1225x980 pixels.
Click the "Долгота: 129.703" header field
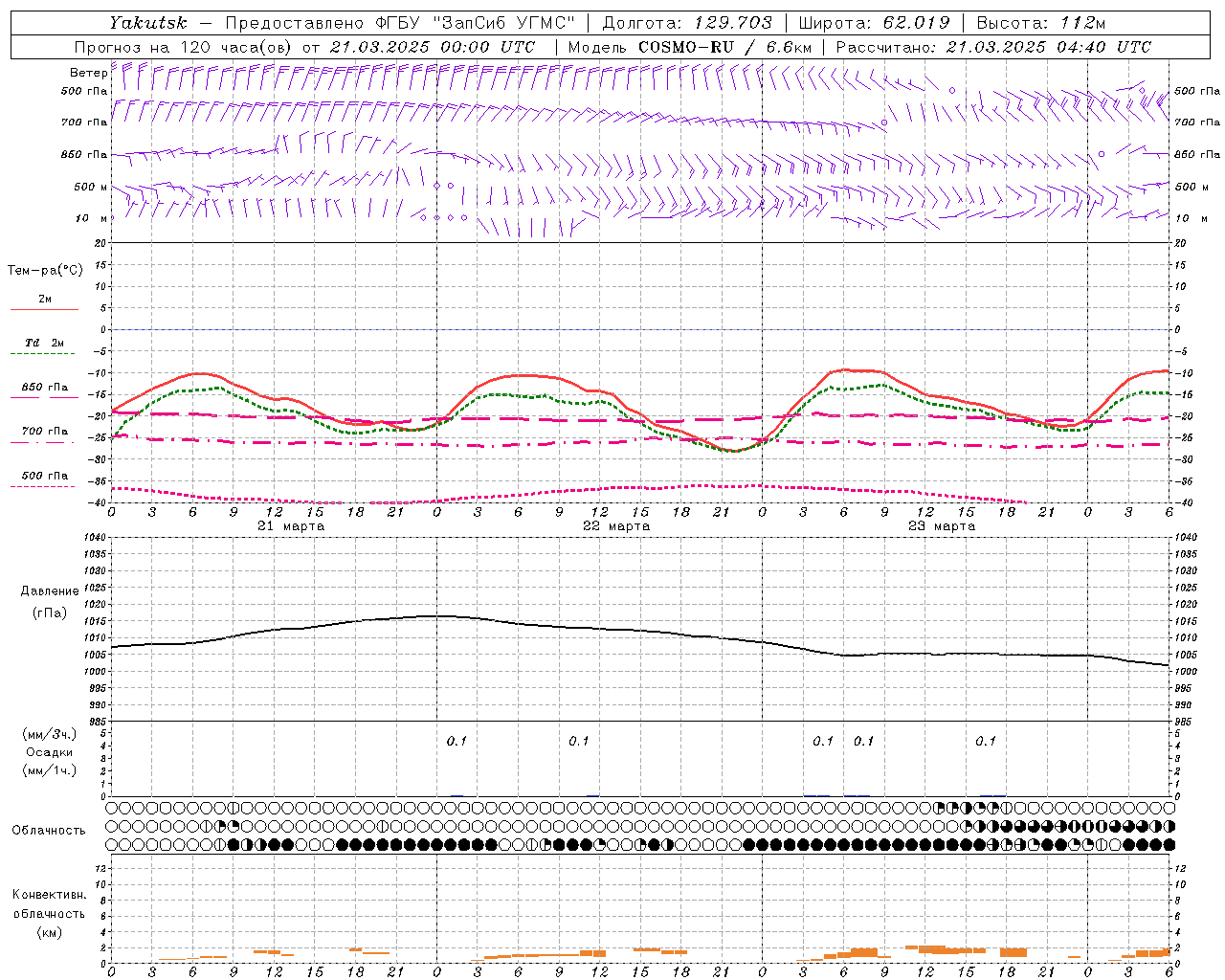686,23
